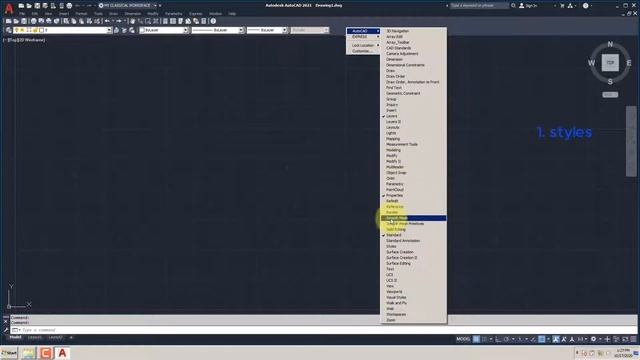Enable the Draw toolbar entry
This screenshot has height=360, width=640.
coord(413,71)
